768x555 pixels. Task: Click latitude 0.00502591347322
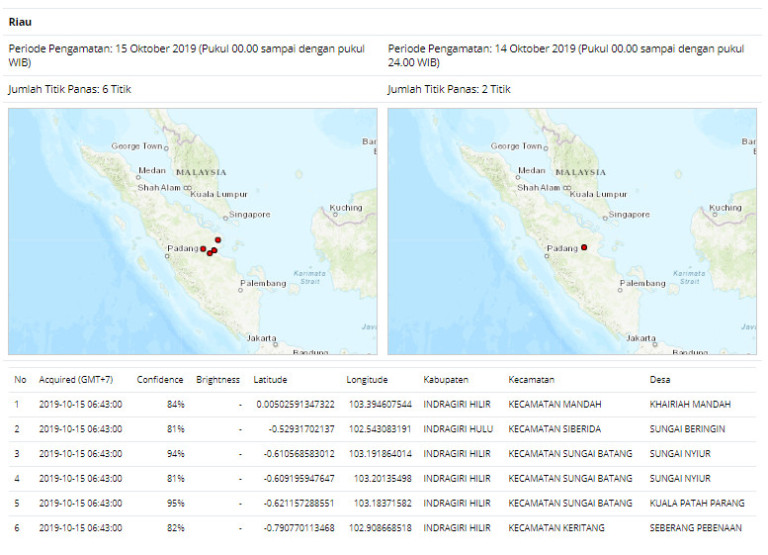295,405
